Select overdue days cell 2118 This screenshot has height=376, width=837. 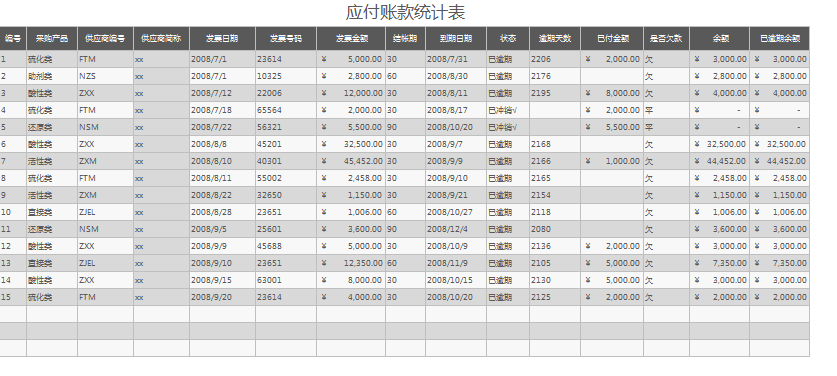coord(555,213)
